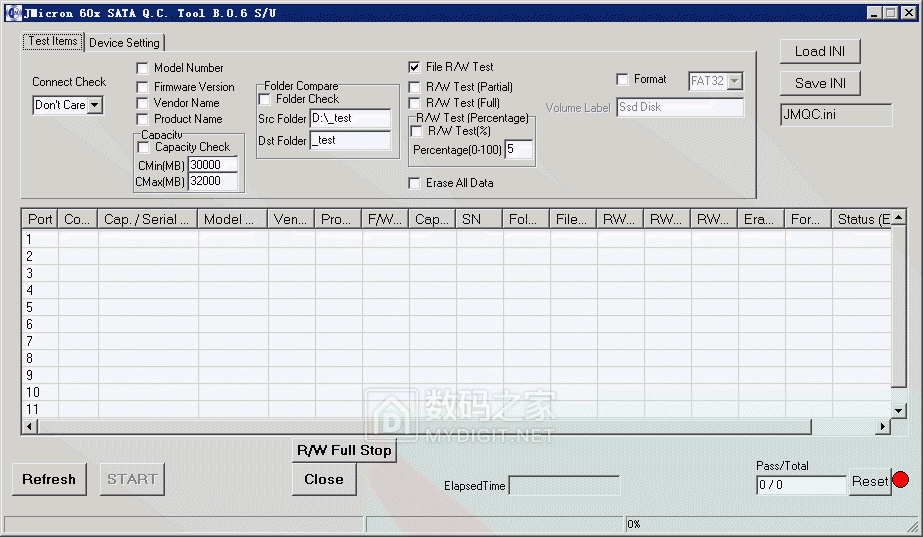This screenshot has width=923, height=537.
Task: Minimize the JMicron Q.C. Tool window
Action: 874,12
